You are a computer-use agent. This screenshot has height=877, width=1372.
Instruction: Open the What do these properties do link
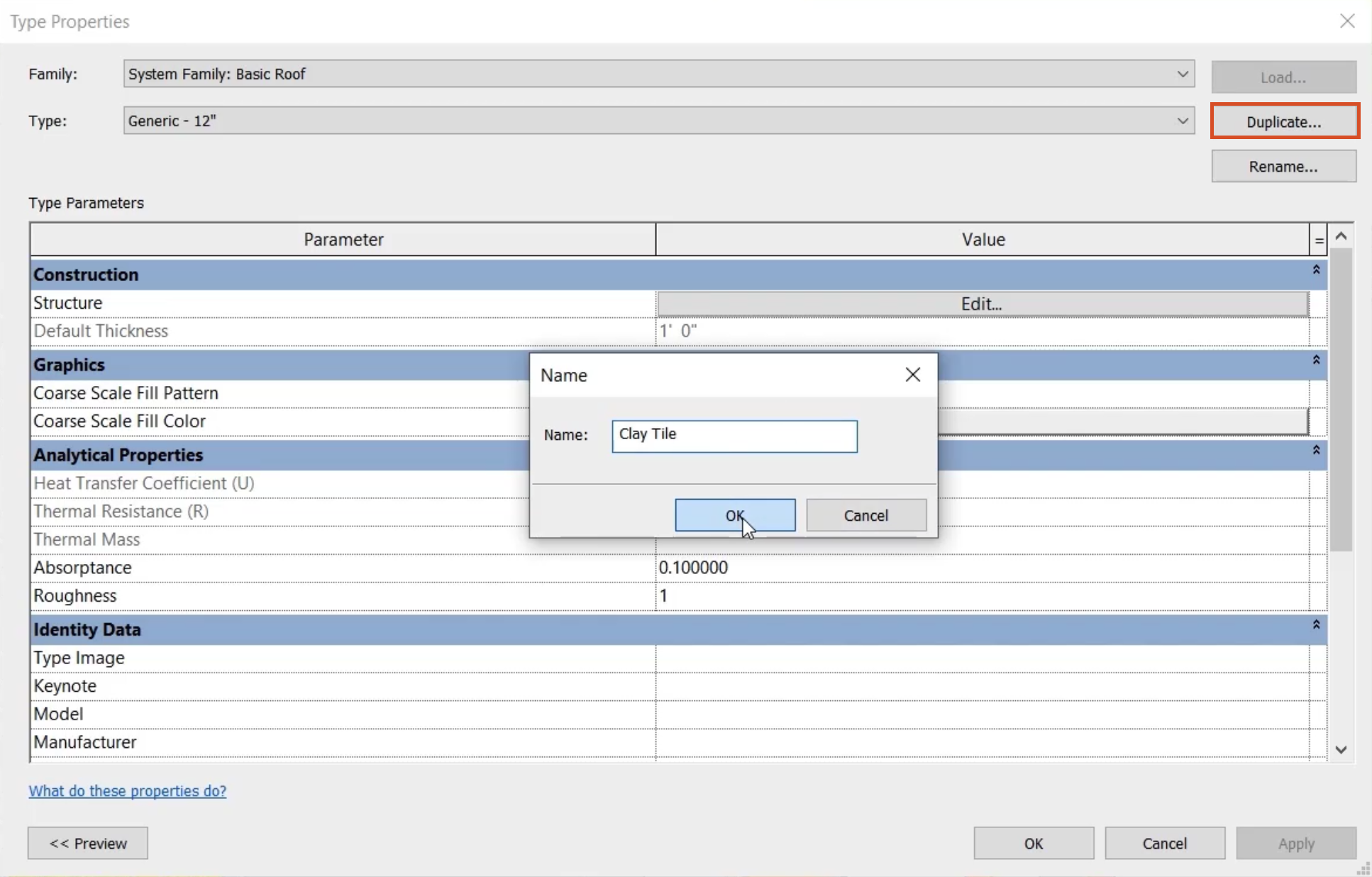127,790
